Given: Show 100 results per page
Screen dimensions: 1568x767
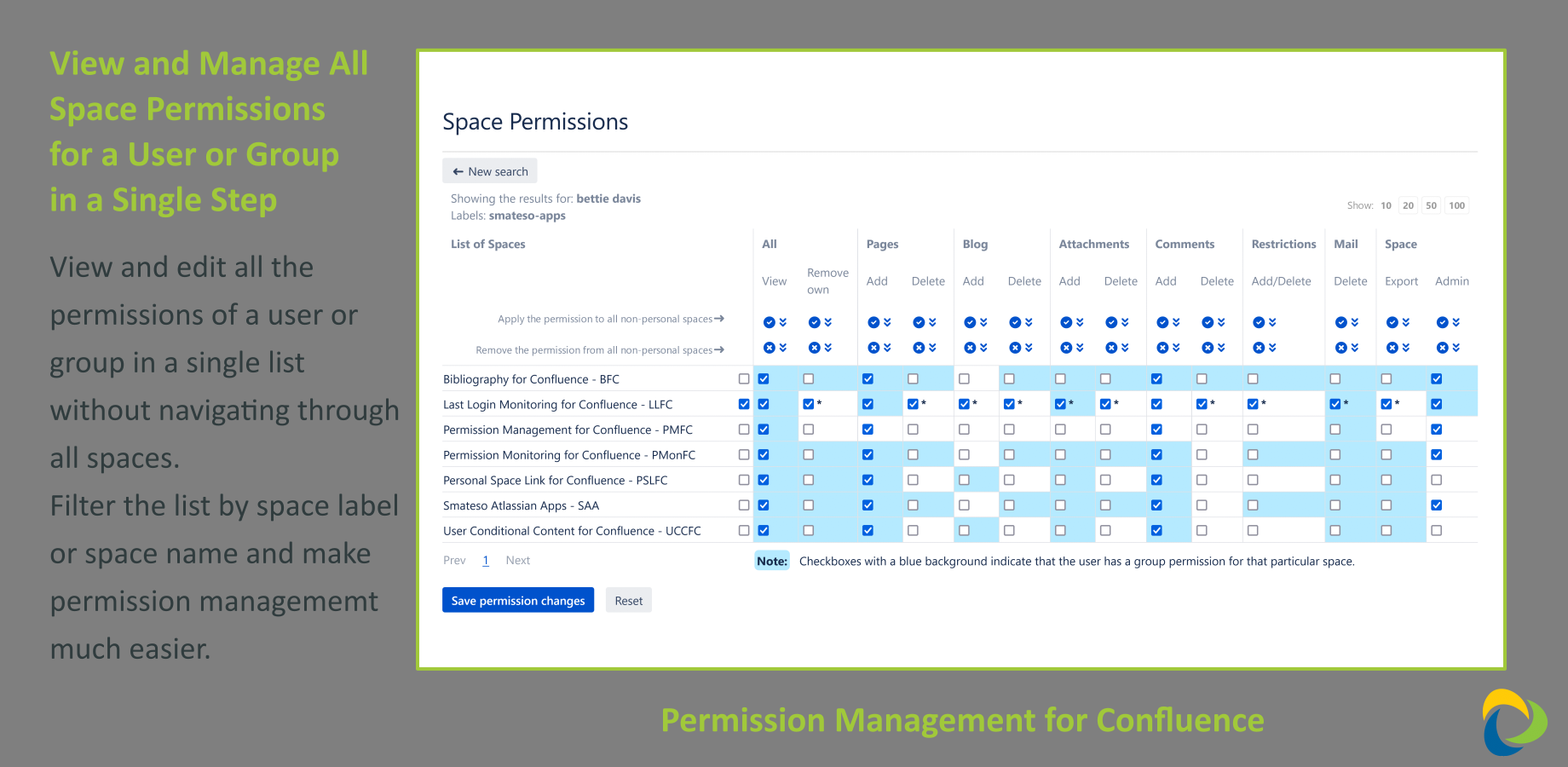Looking at the screenshot, I should pos(1457,205).
